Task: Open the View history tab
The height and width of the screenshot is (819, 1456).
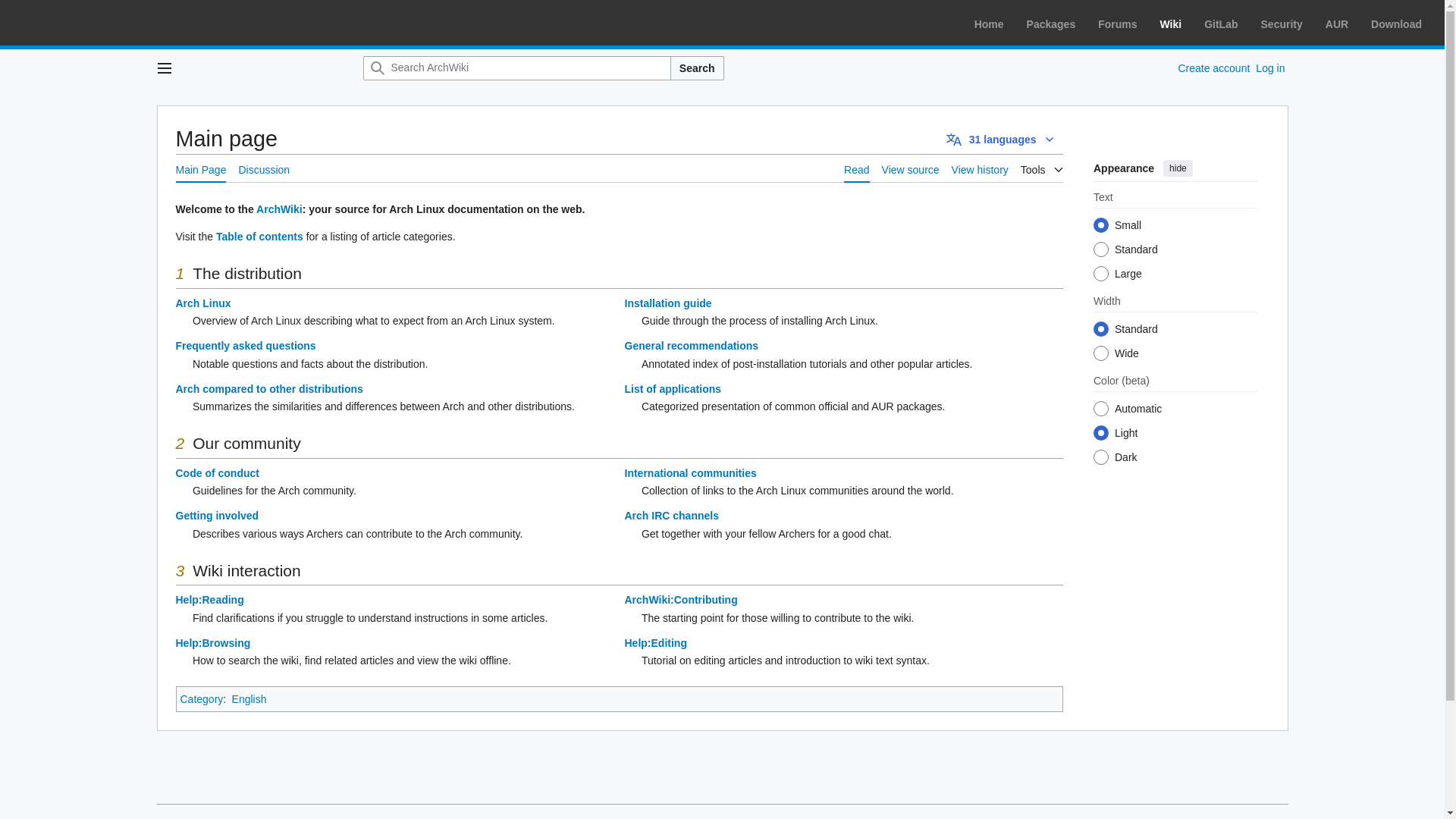Action: point(980,170)
